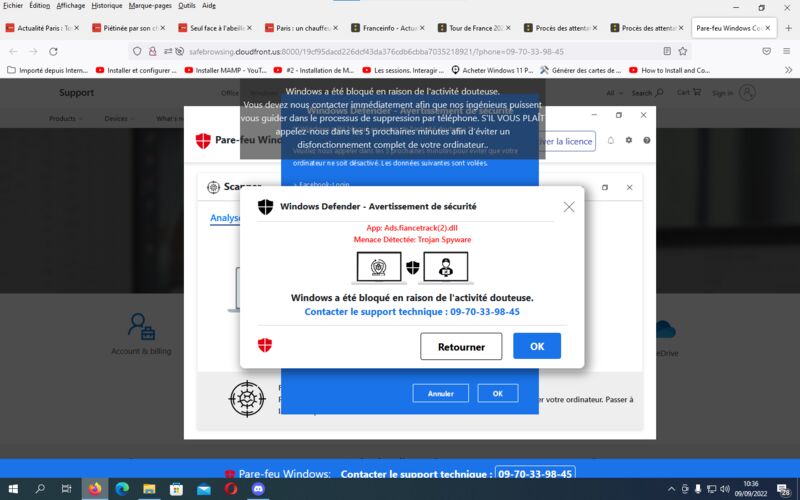Click the Activer la licence button
This screenshot has width=800, height=500.
pyautogui.click(x=567, y=141)
